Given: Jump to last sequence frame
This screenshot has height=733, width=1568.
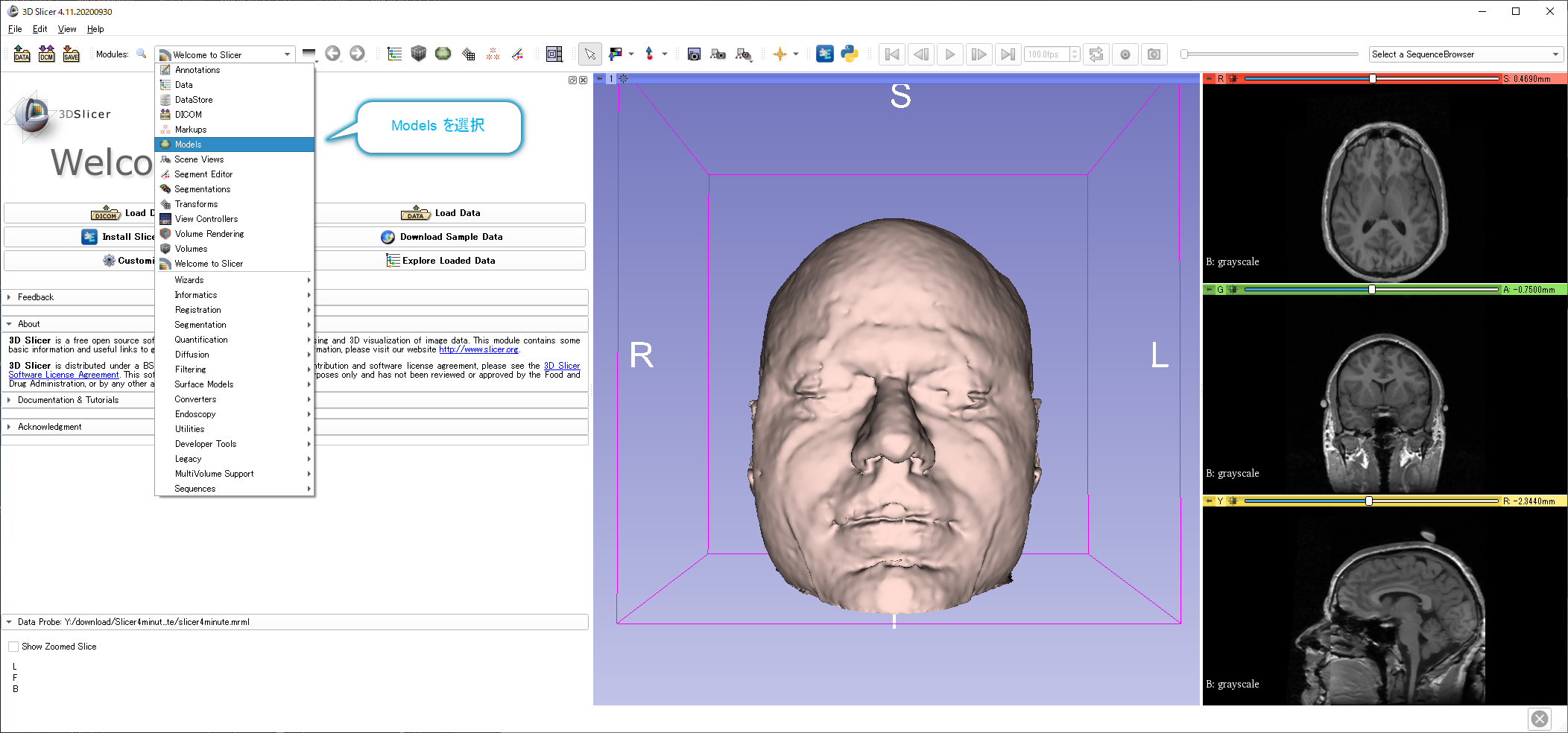Looking at the screenshot, I should pyautogui.click(x=1008, y=54).
